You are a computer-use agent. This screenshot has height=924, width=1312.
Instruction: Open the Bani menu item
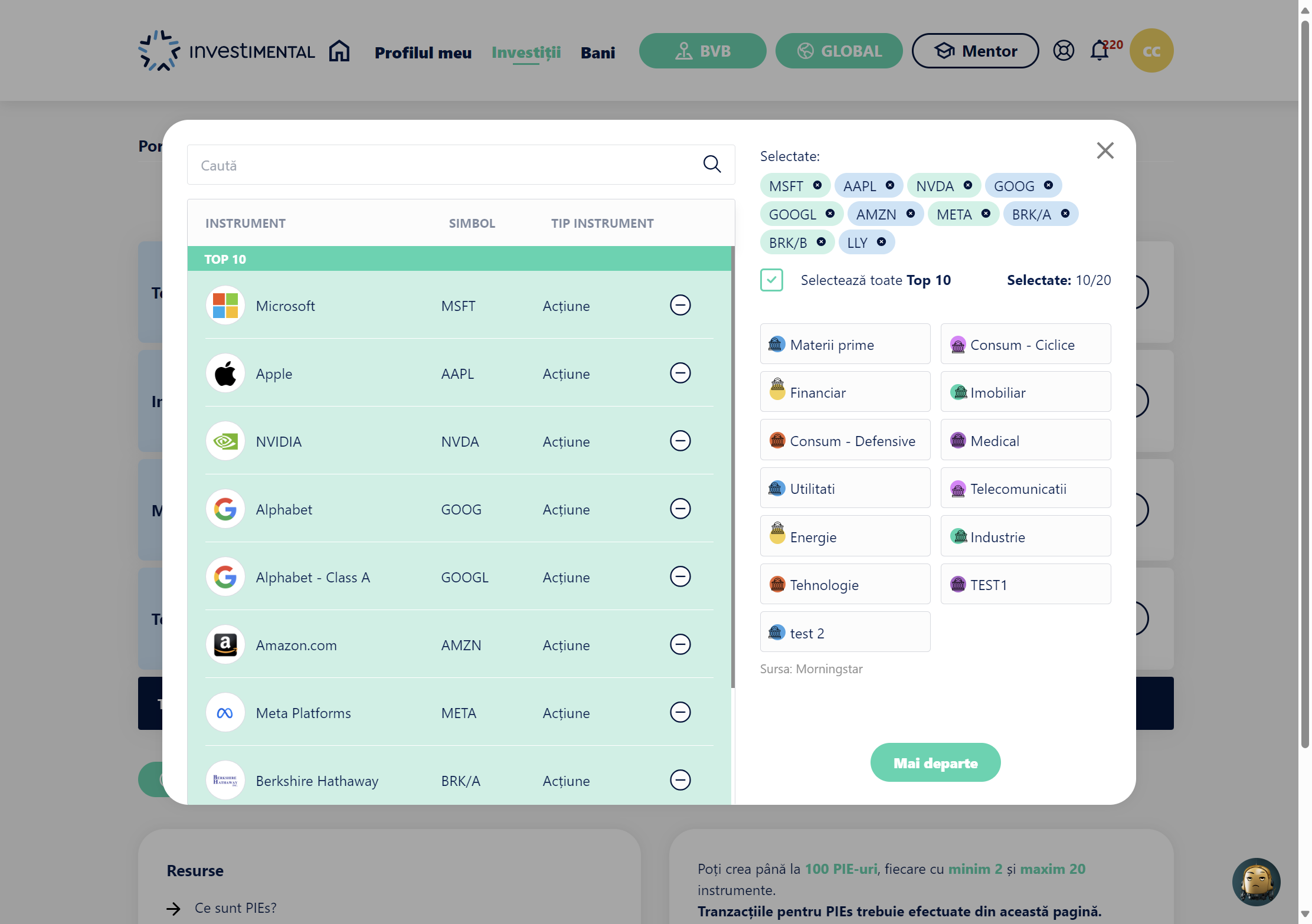click(598, 53)
